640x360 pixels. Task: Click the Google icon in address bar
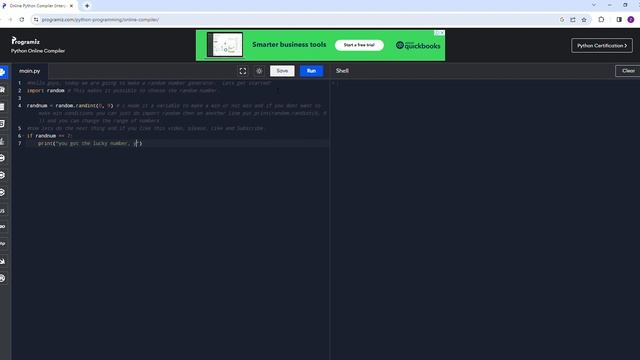tap(562, 20)
